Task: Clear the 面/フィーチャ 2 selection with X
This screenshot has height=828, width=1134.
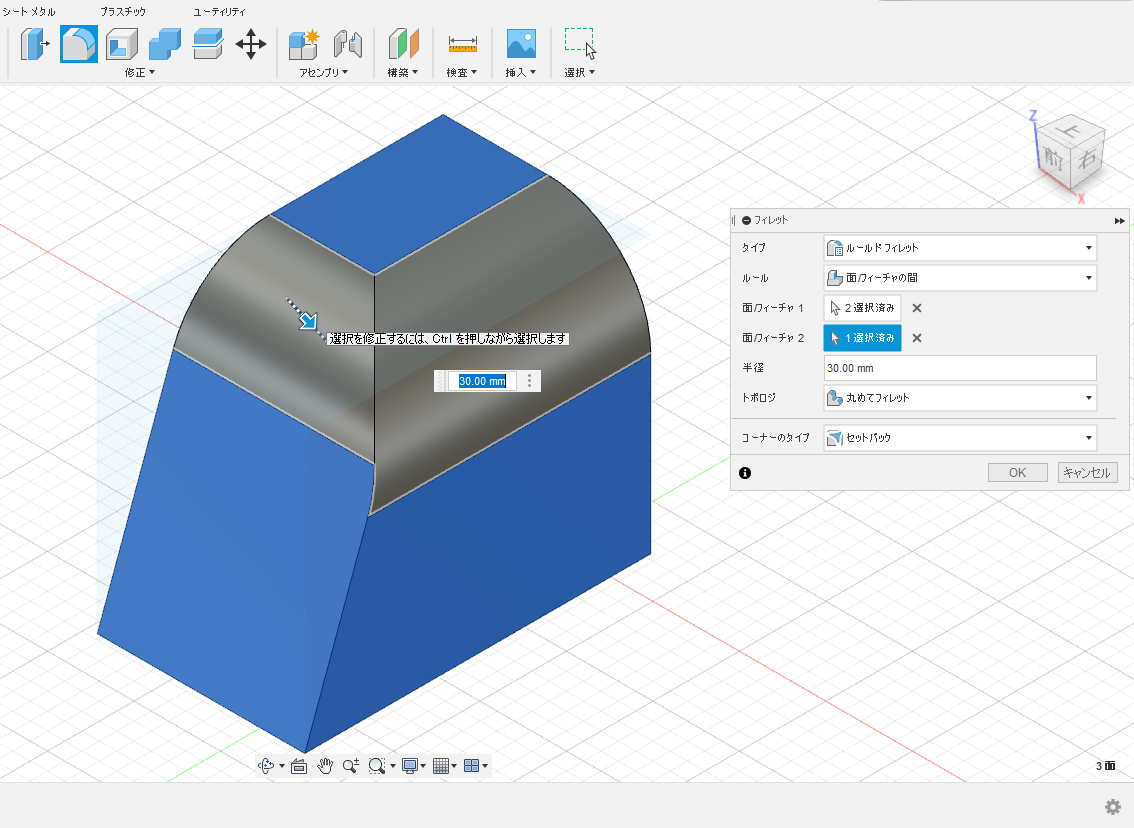Action: pyautogui.click(x=917, y=338)
